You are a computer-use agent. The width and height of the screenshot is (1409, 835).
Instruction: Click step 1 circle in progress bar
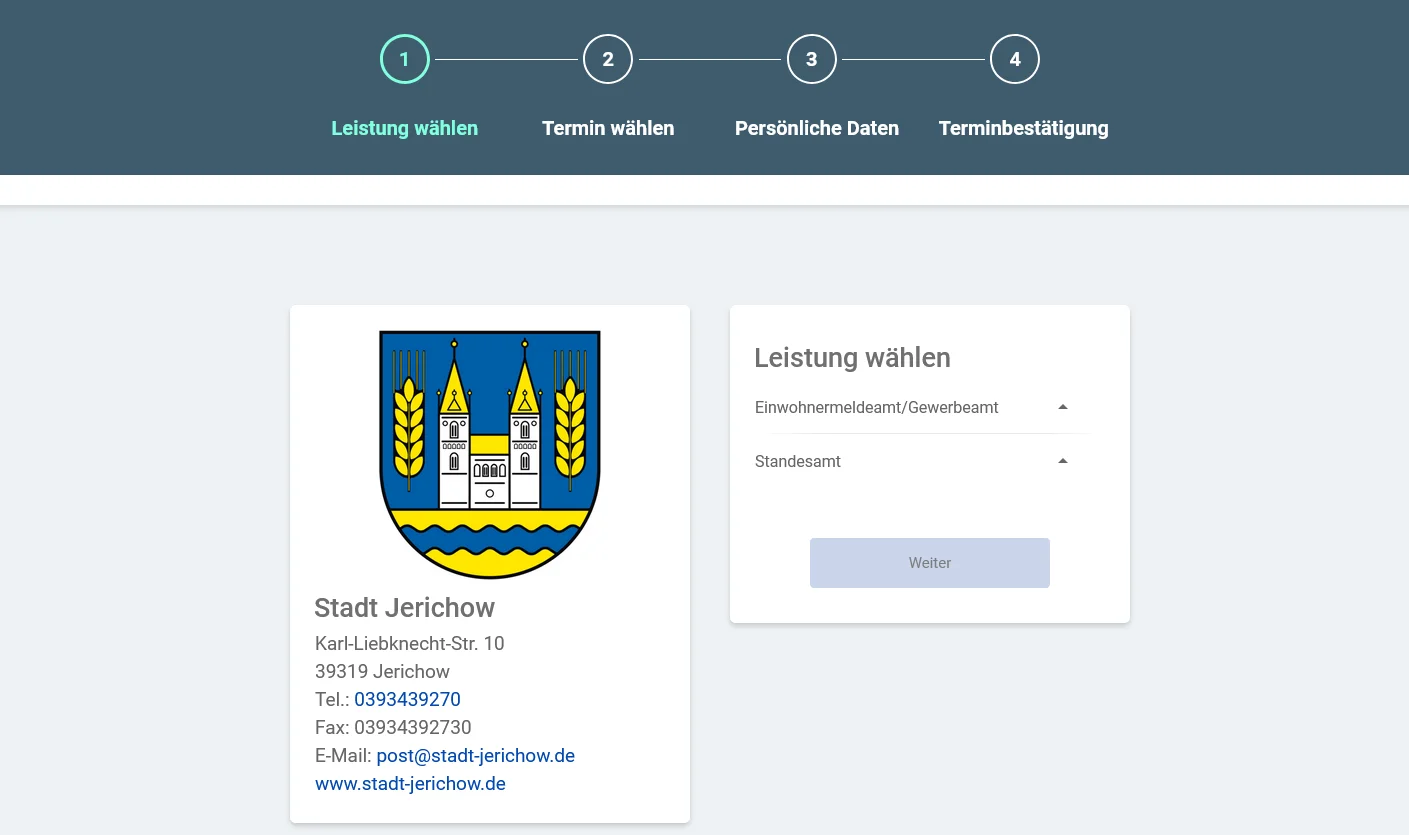404,59
